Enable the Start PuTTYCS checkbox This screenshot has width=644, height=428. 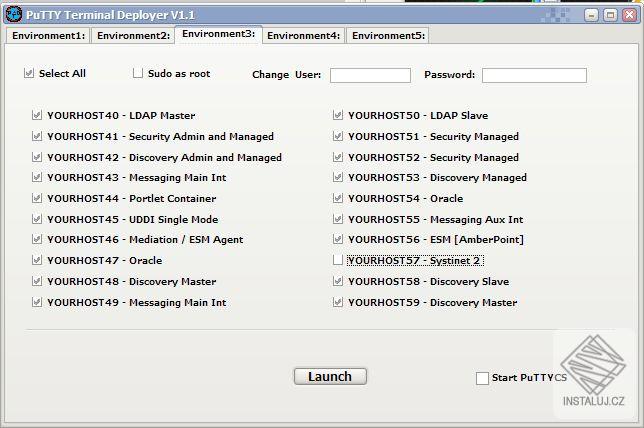coord(482,378)
